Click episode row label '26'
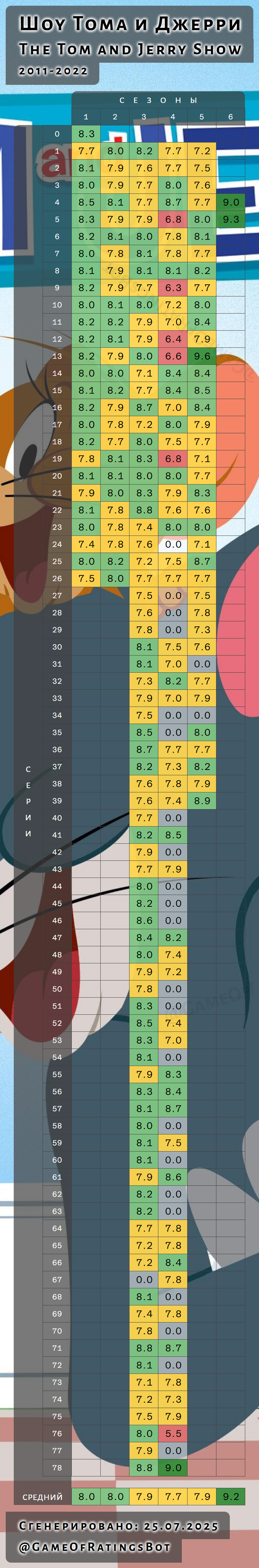This screenshot has height=1568, width=259. [57, 578]
